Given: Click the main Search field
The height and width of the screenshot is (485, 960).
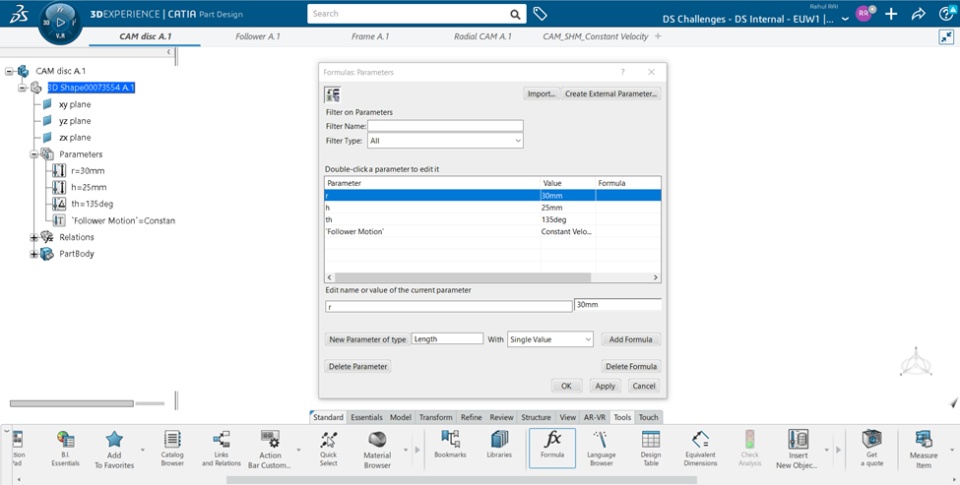Looking at the screenshot, I should (409, 13).
